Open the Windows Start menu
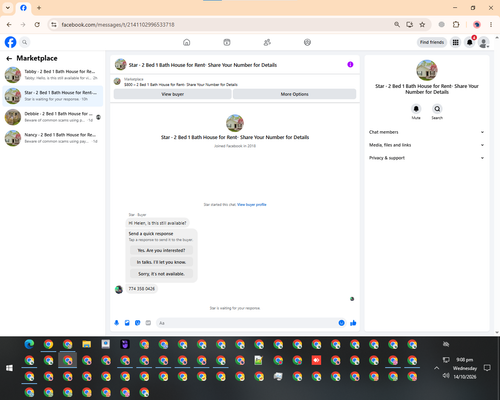The height and width of the screenshot is (400, 500). point(9,368)
